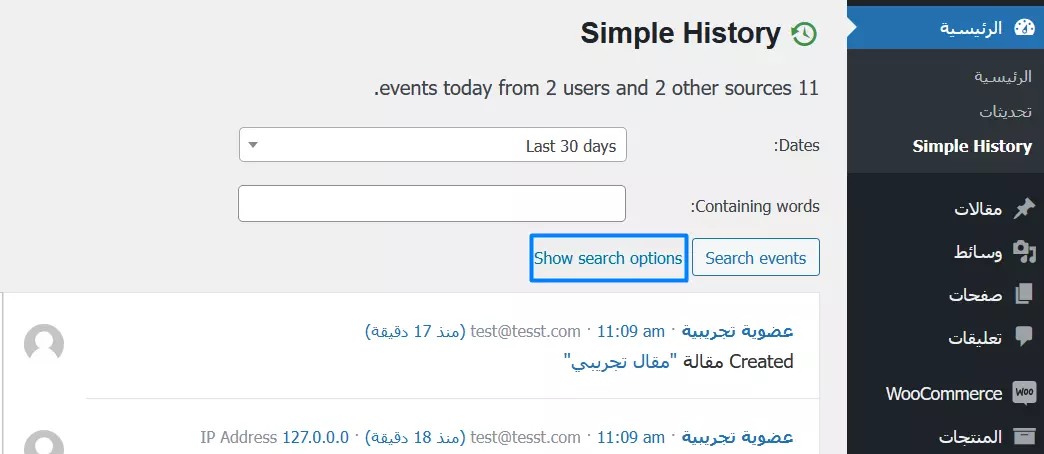Open Simple History submenu item
This screenshot has height=454, width=1044.
pos(972,146)
